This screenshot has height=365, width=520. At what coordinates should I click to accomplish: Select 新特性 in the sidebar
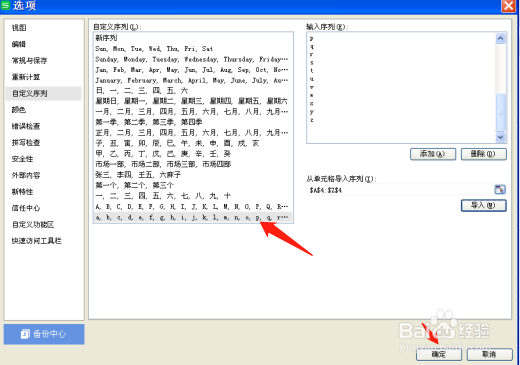22,191
